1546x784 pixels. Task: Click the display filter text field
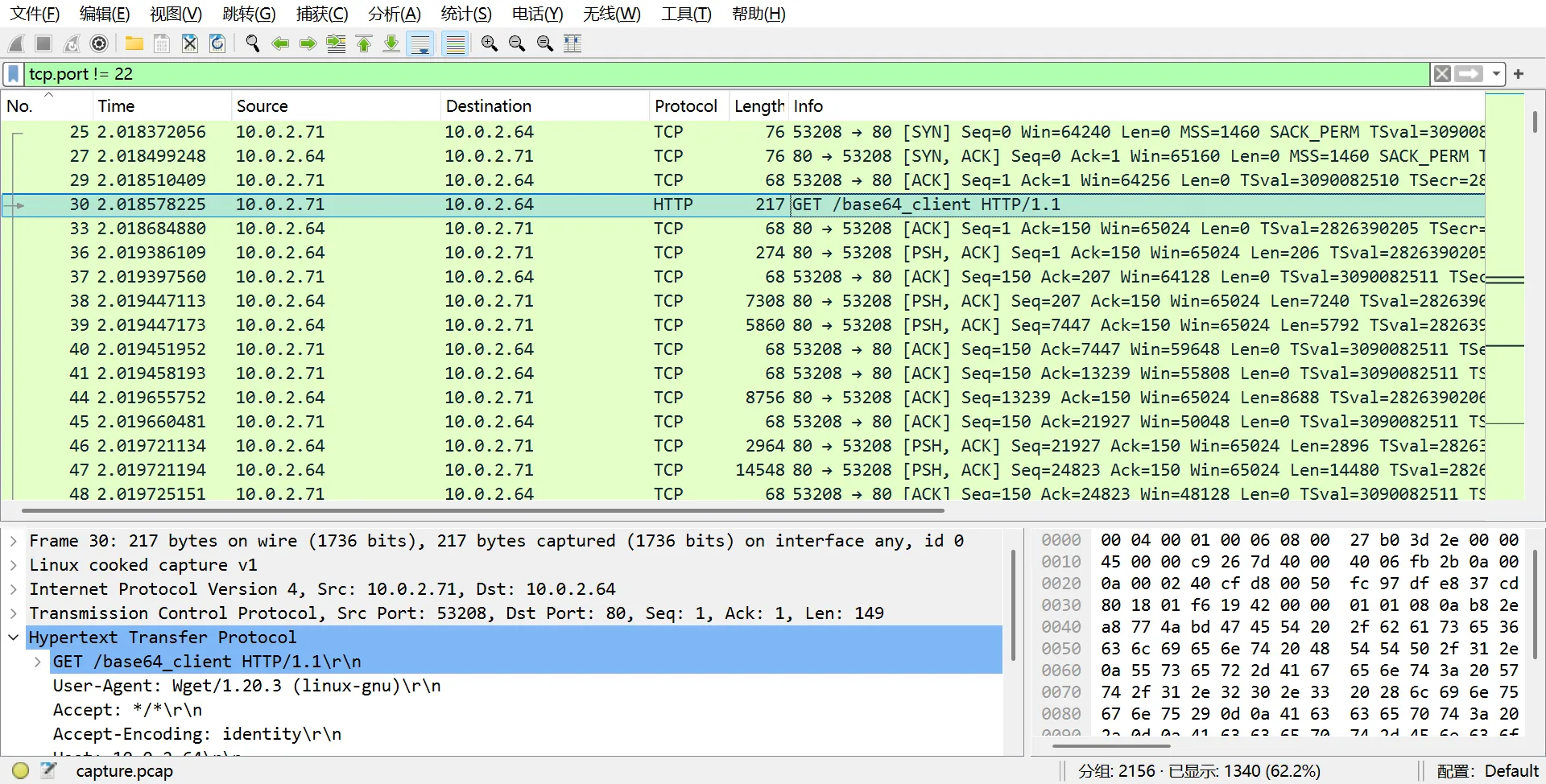725,74
